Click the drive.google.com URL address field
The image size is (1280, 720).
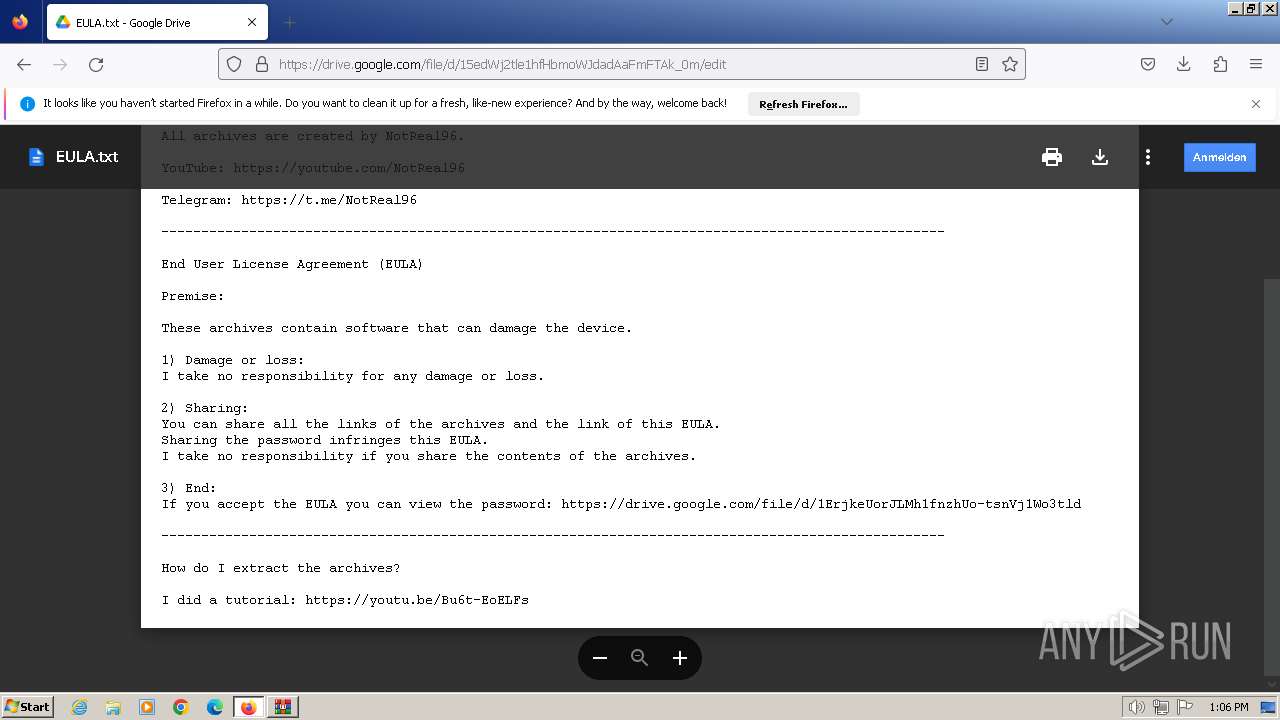coord(620,64)
